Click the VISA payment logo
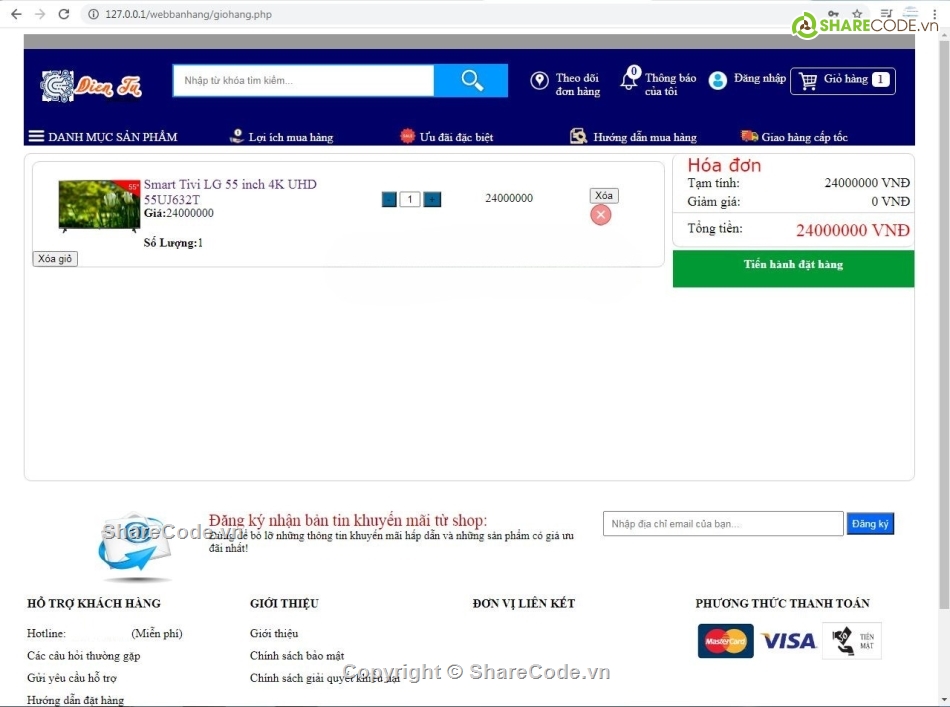 click(788, 641)
